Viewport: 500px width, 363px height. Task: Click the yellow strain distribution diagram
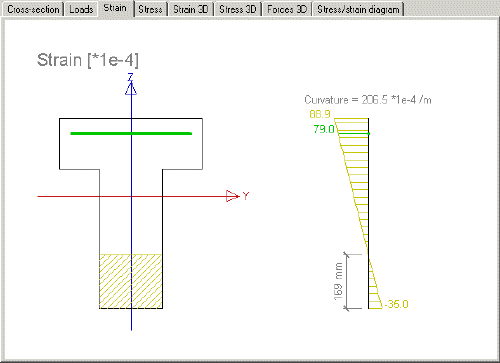click(358, 213)
